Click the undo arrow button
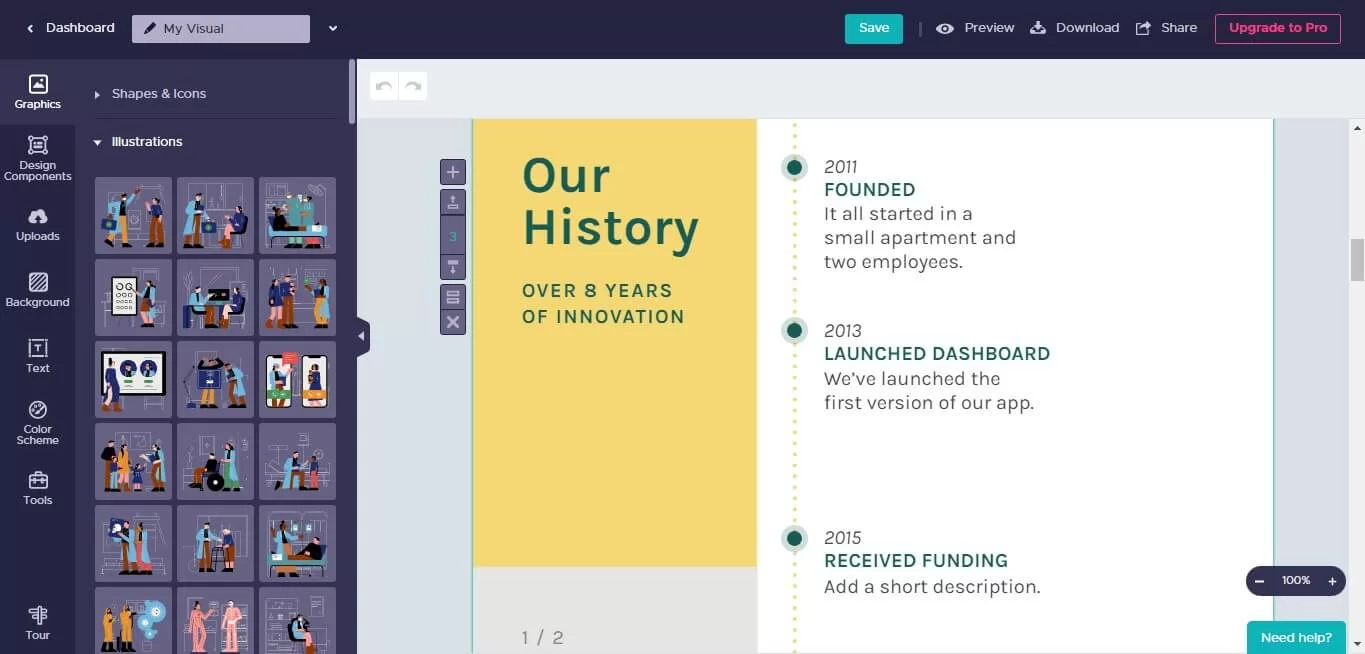 (x=384, y=86)
